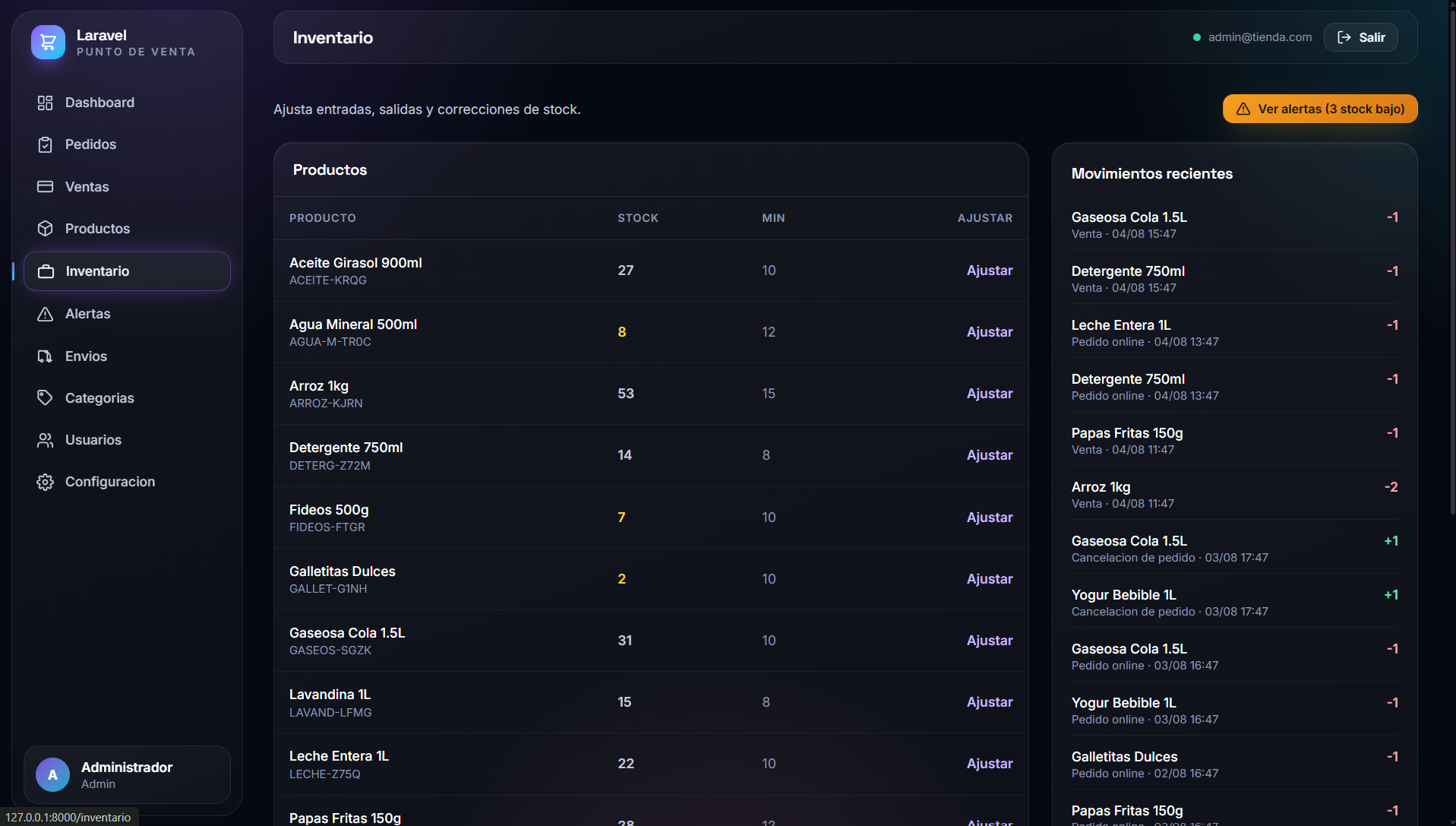Click Ajustar for Gaseosa Cola 1.5L
Image resolution: width=1456 pixels, height=826 pixels.
[x=990, y=641]
